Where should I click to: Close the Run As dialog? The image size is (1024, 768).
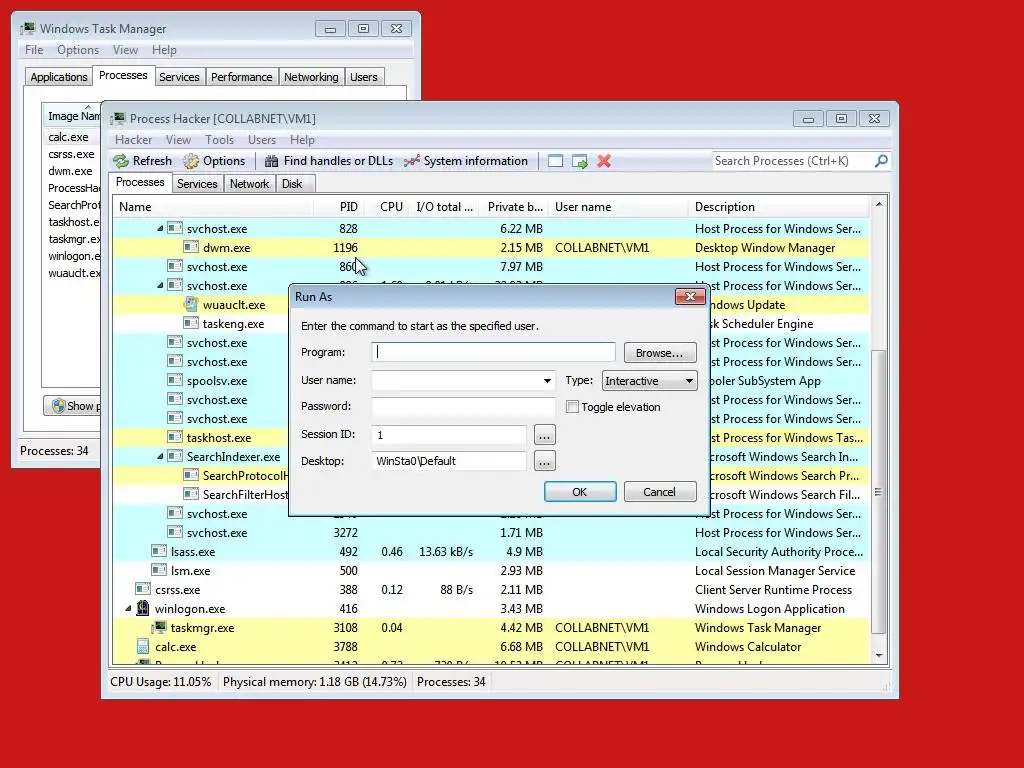(x=690, y=297)
